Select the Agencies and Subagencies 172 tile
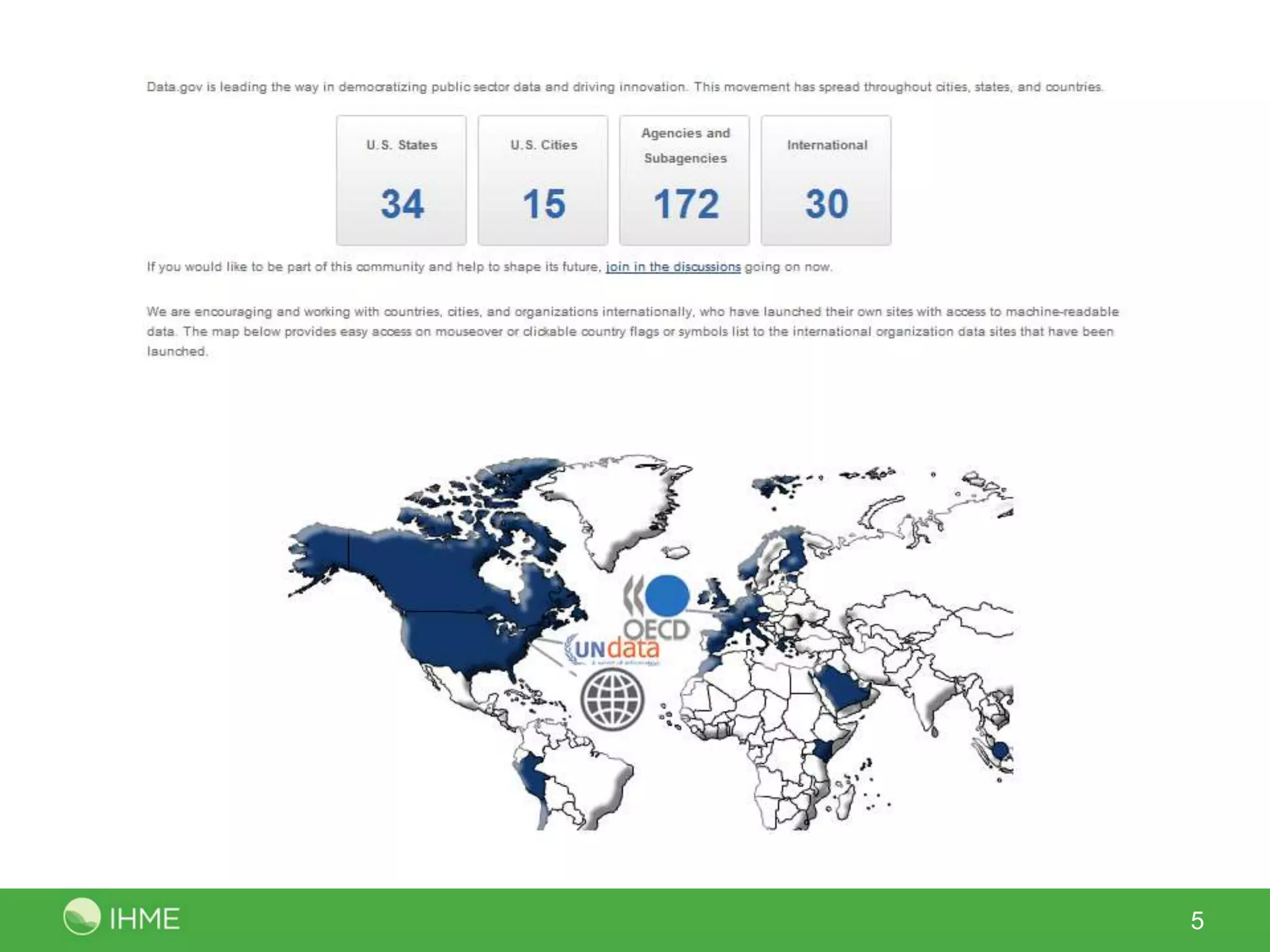1270x952 pixels. (x=685, y=180)
